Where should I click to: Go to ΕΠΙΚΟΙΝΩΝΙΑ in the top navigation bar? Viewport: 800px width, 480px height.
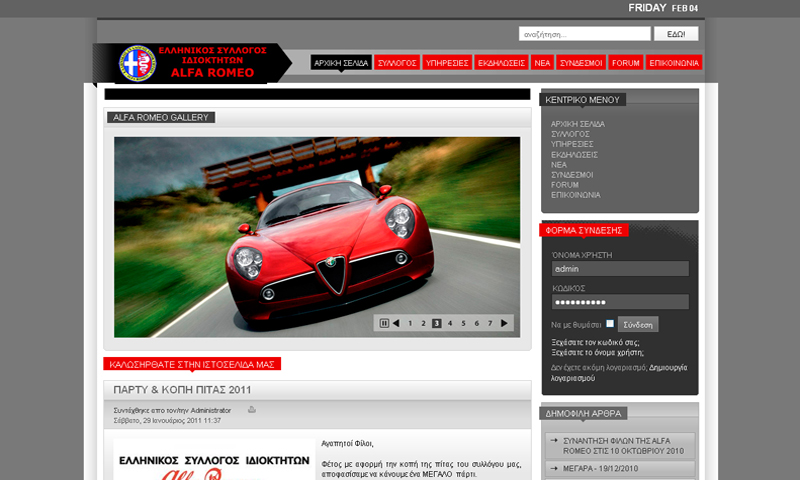click(x=674, y=62)
